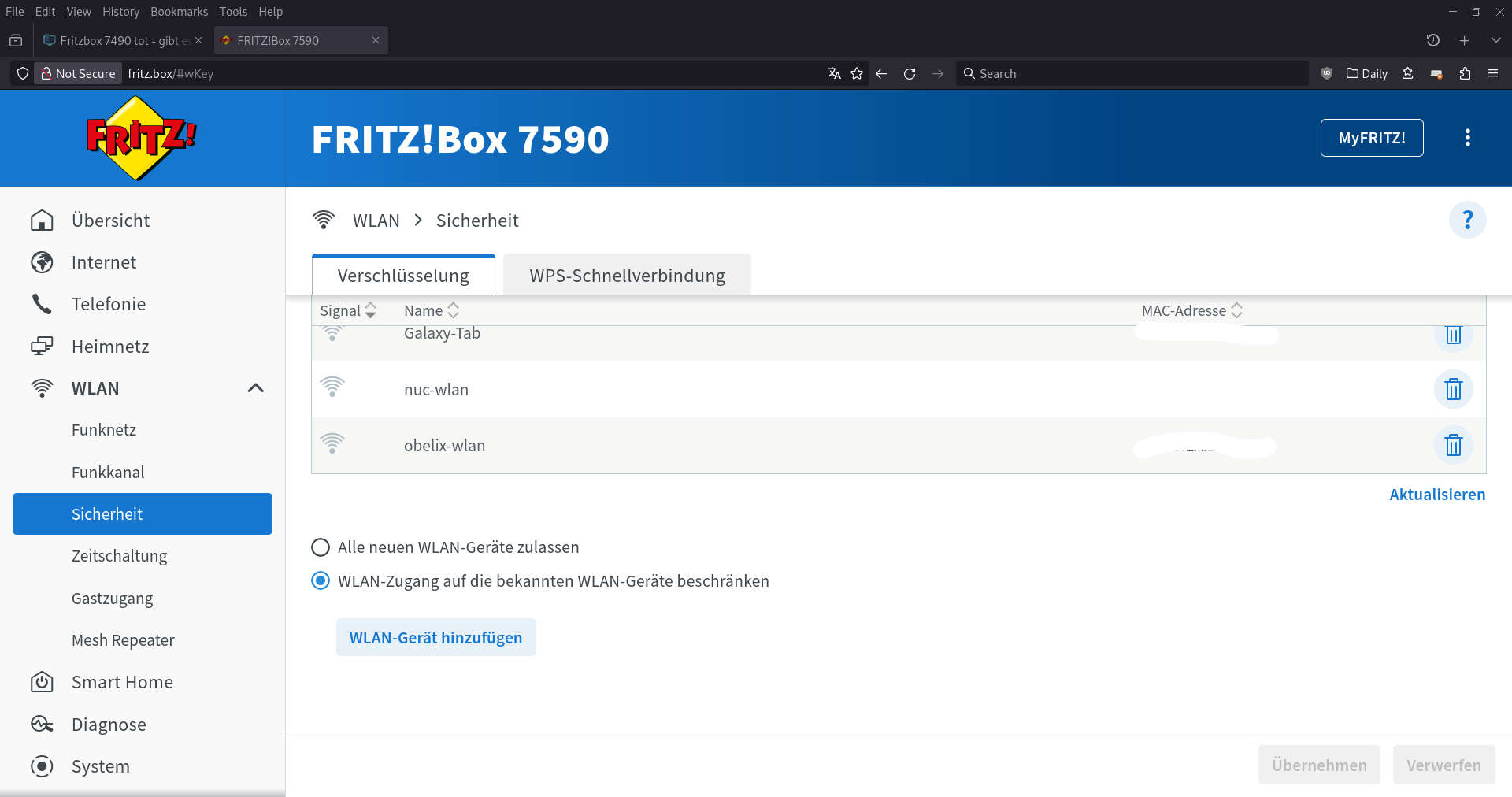Click the browser Search field
Viewport: 1512px width, 797px height.
coord(1132,73)
